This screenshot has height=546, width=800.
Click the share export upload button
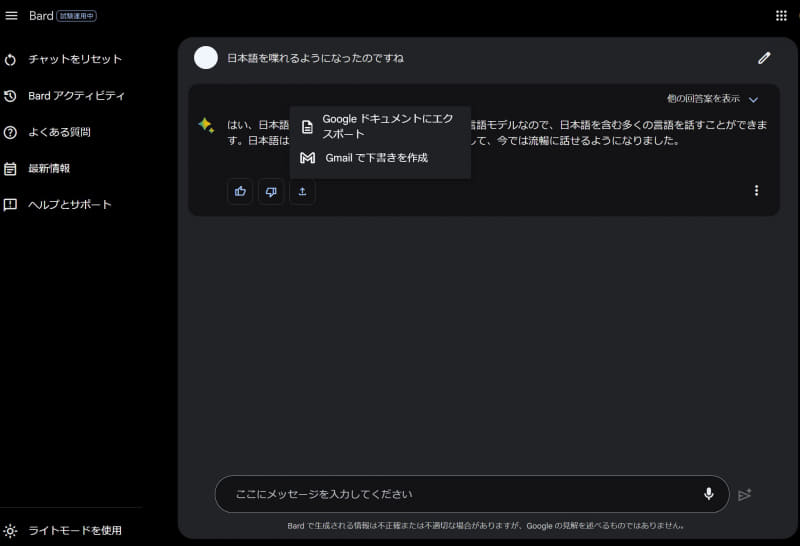pyautogui.click(x=303, y=191)
